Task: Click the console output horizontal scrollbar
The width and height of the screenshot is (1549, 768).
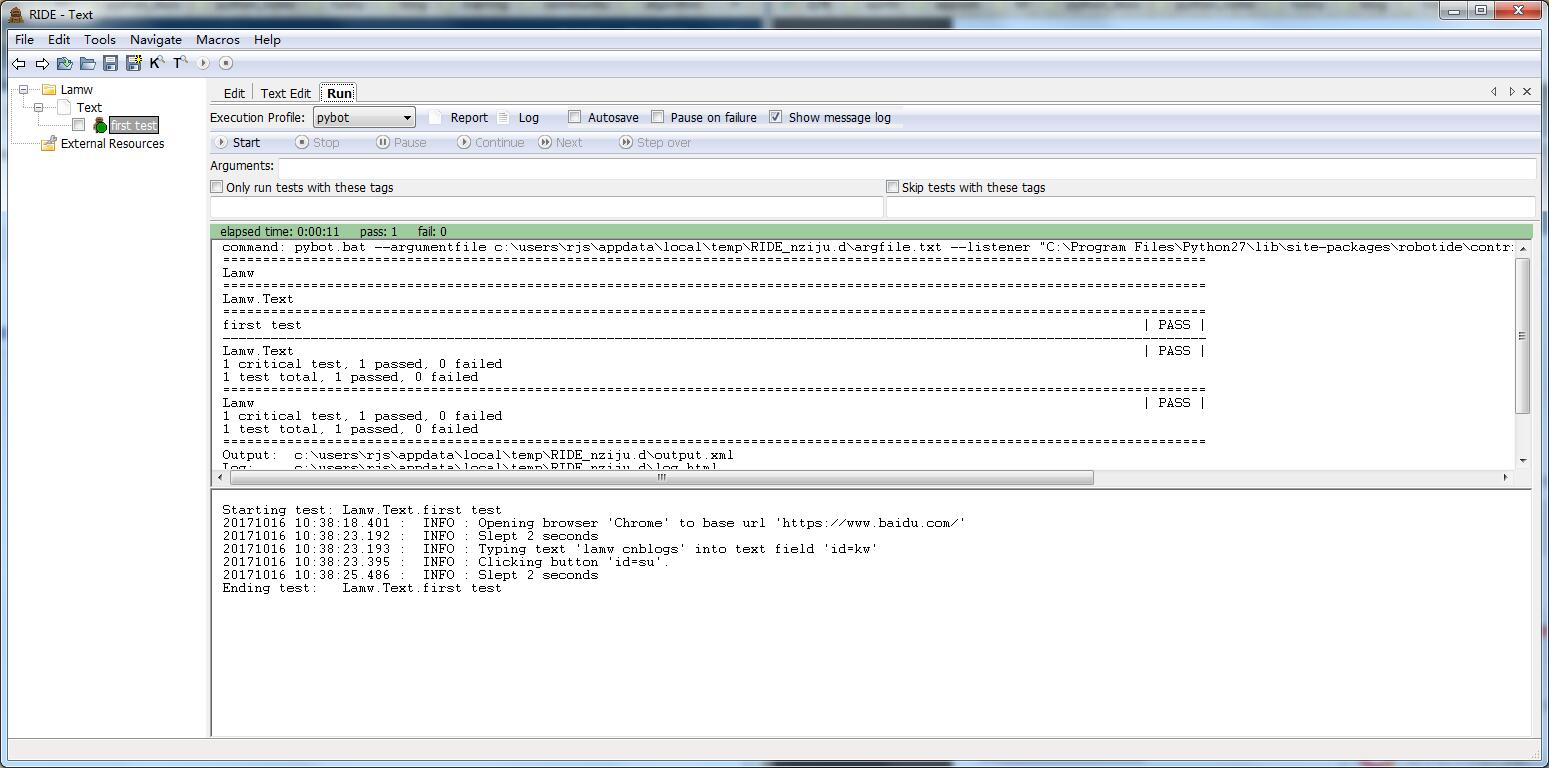Action: [x=660, y=477]
